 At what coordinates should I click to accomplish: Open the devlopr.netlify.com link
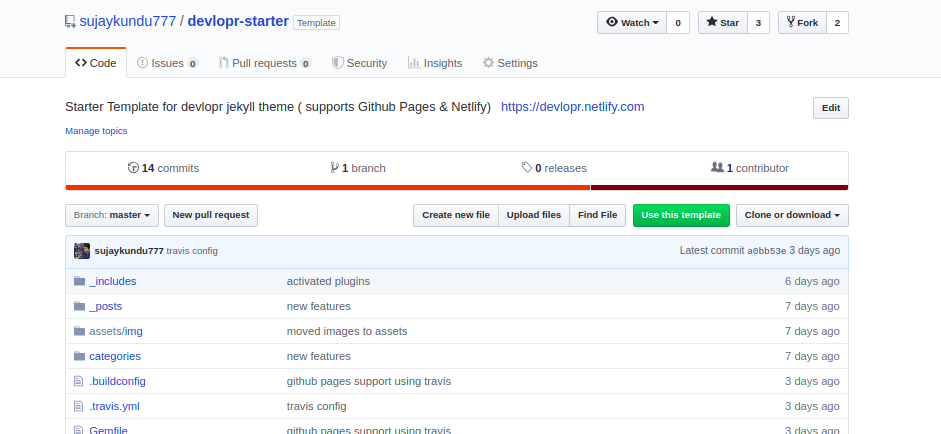pyautogui.click(x=572, y=106)
